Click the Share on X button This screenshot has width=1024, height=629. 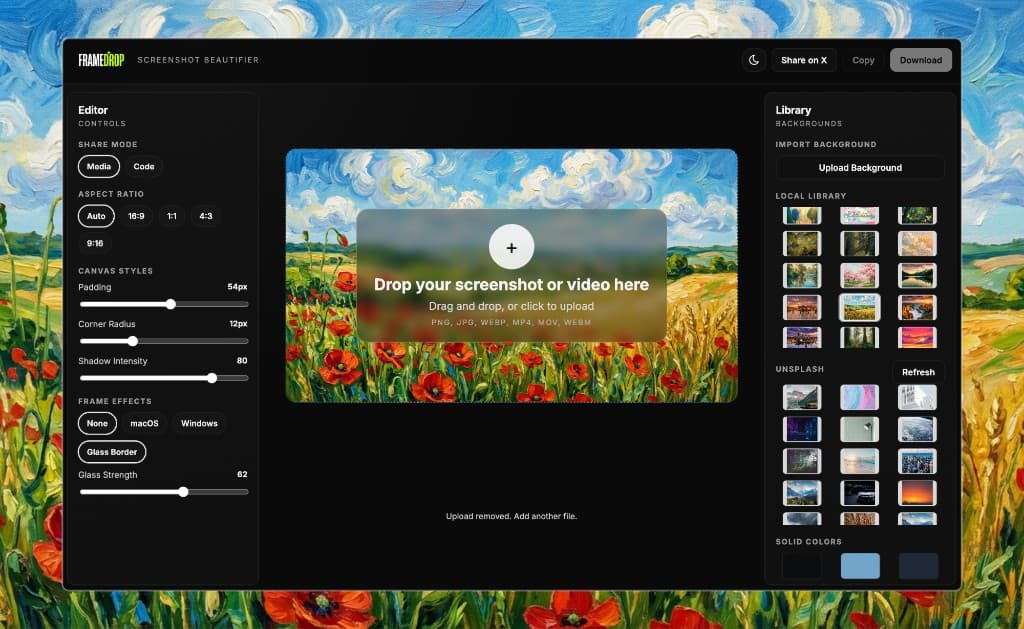[x=804, y=60]
